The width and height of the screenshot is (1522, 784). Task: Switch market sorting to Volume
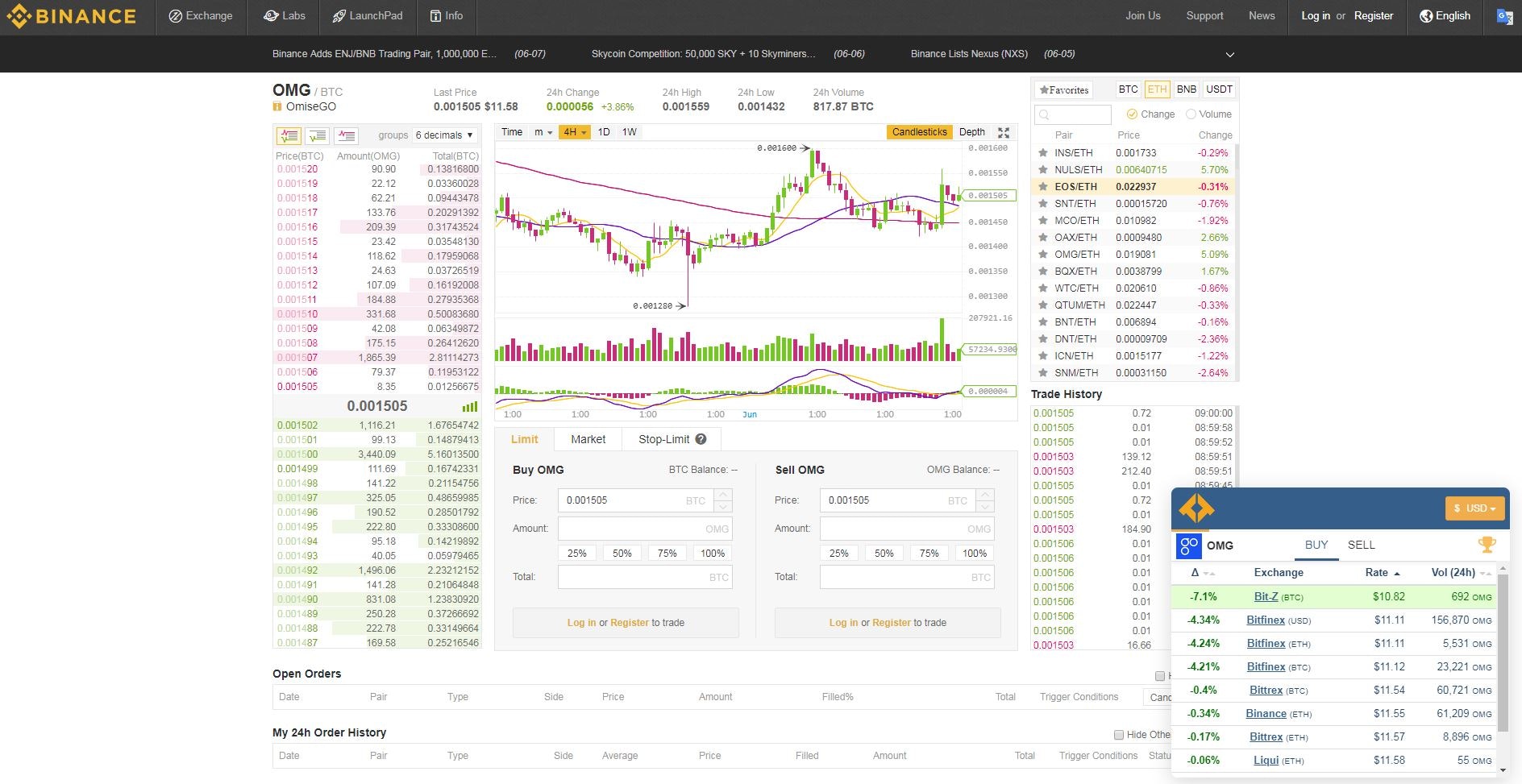click(x=1191, y=114)
